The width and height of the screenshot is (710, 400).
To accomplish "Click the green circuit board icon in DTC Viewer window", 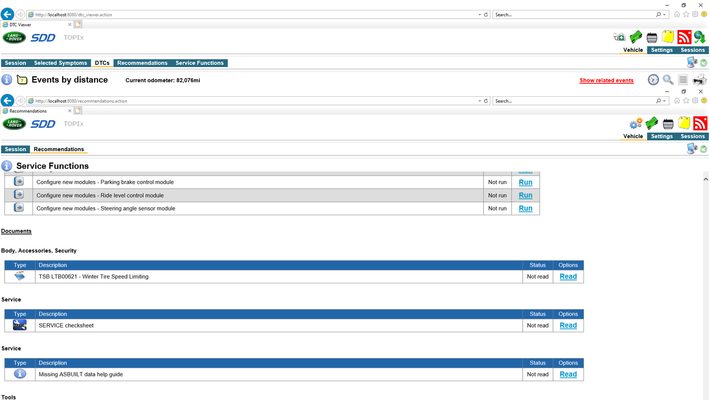I will 636,37.
